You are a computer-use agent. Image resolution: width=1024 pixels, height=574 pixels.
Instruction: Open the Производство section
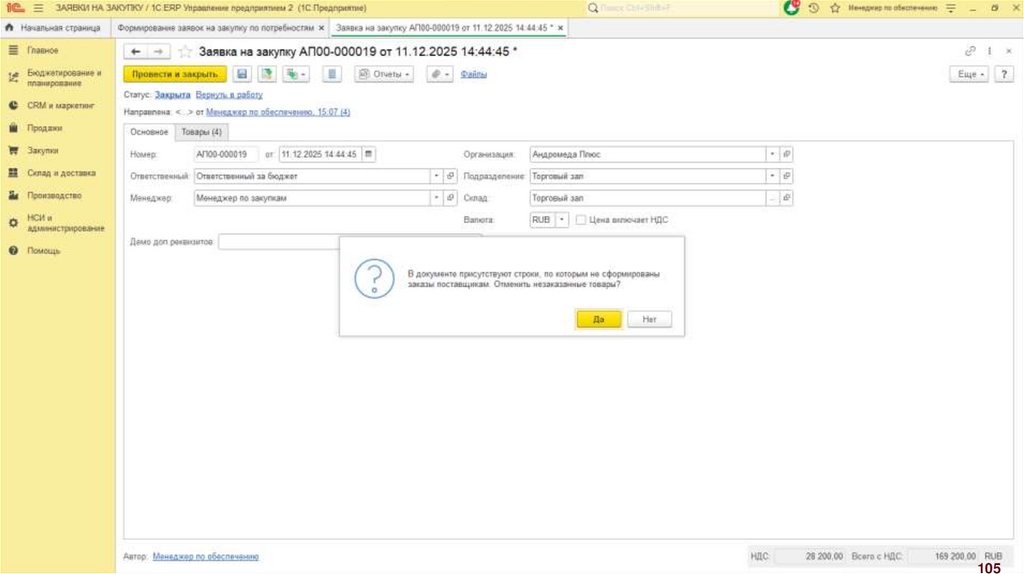[54, 195]
